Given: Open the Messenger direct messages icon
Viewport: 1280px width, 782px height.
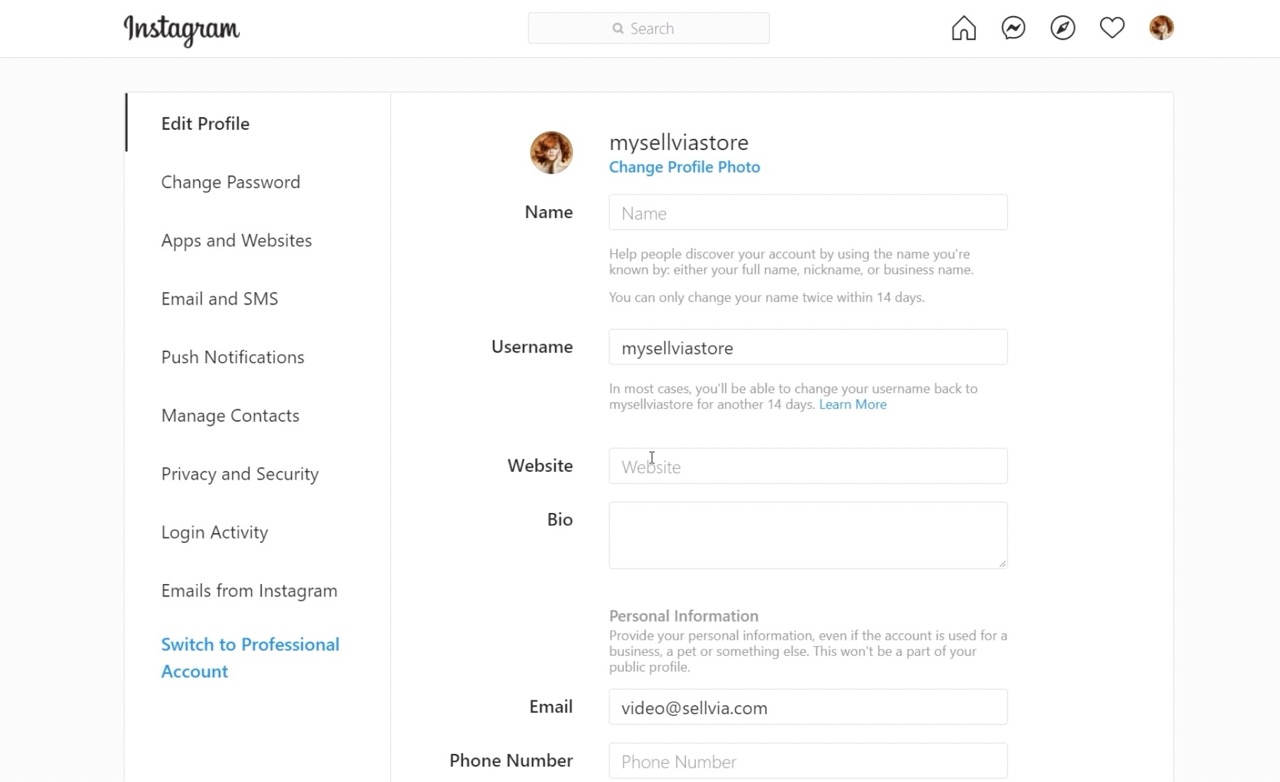Looking at the screenshot, I should [1013, 28].
